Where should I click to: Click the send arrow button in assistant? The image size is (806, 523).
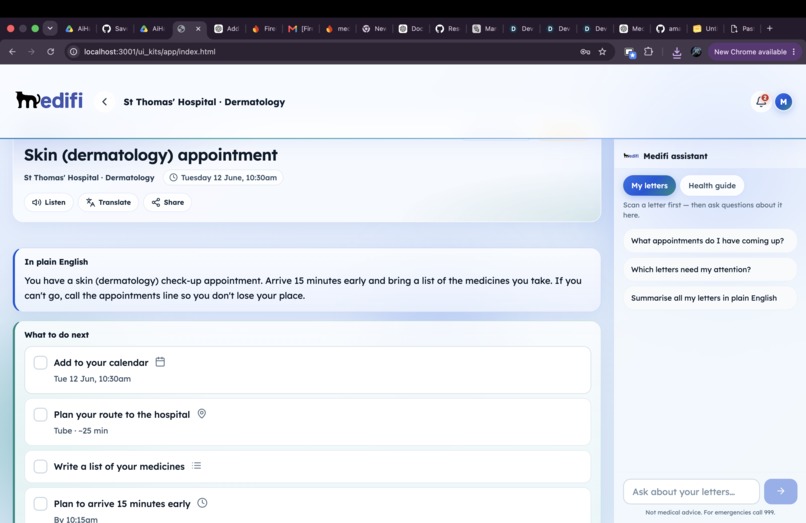pos(780,492)
